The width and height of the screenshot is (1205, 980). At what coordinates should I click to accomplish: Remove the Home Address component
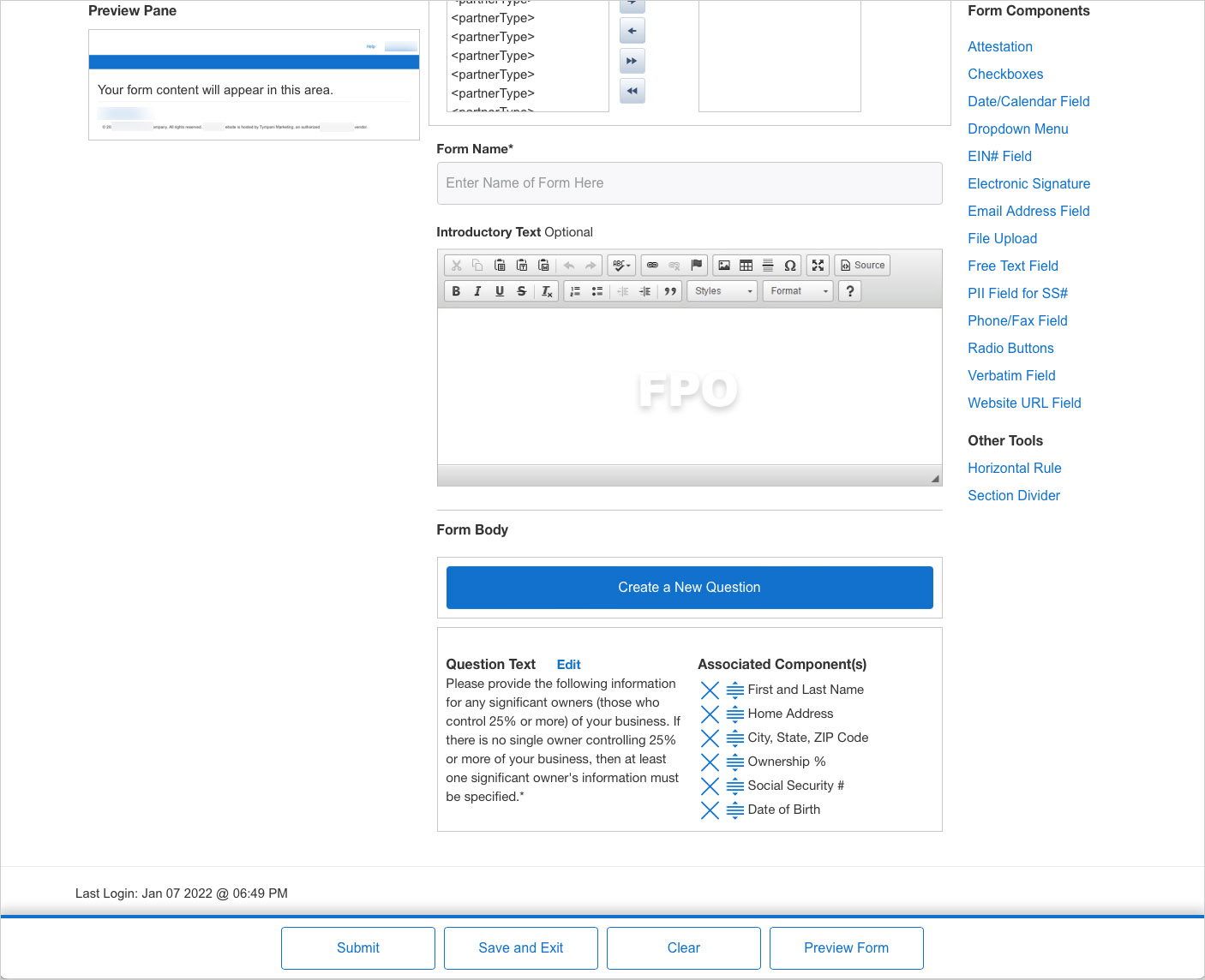tap(710, 714)
